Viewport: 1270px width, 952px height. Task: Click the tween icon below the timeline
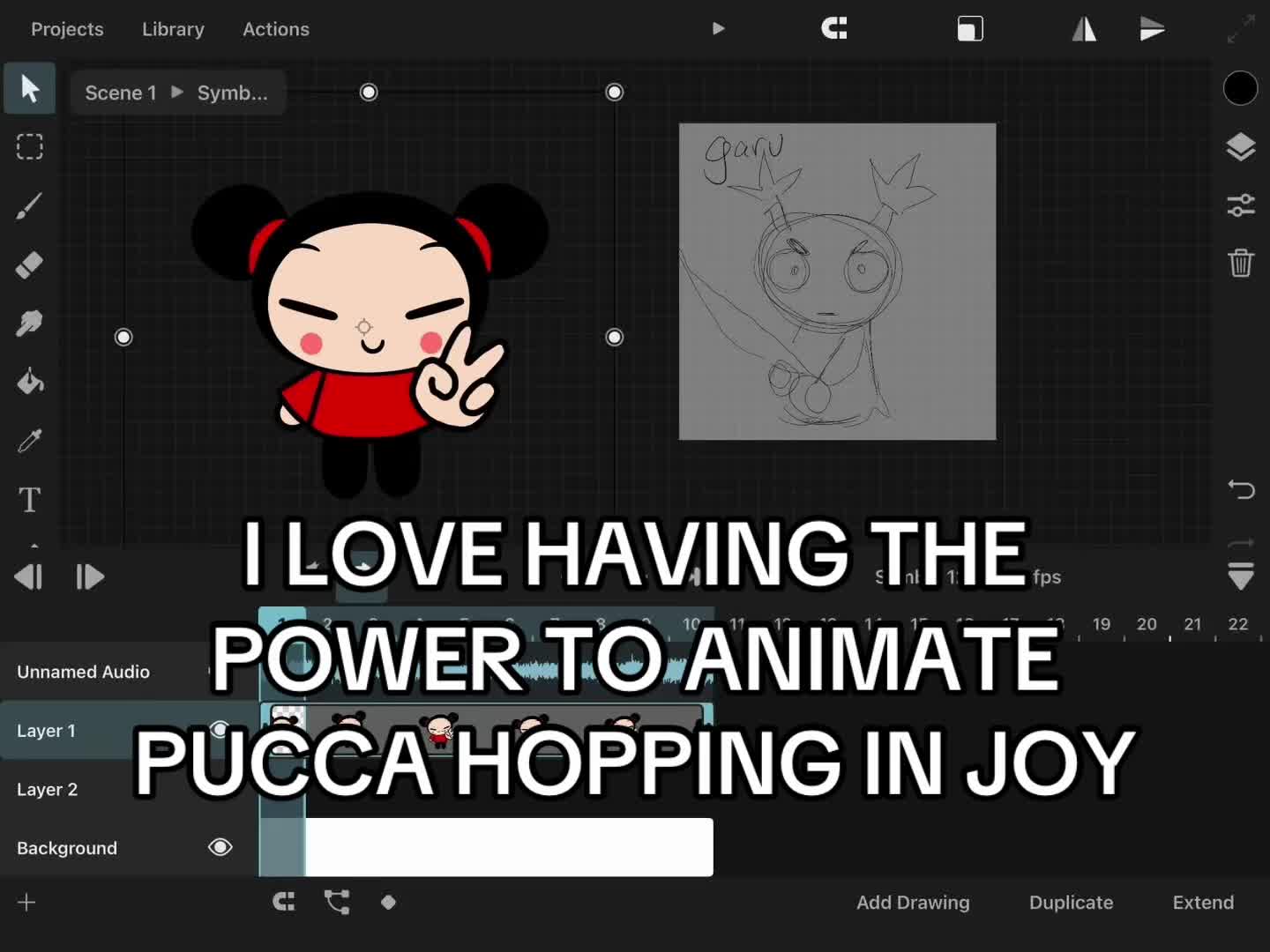coord(284,902)
